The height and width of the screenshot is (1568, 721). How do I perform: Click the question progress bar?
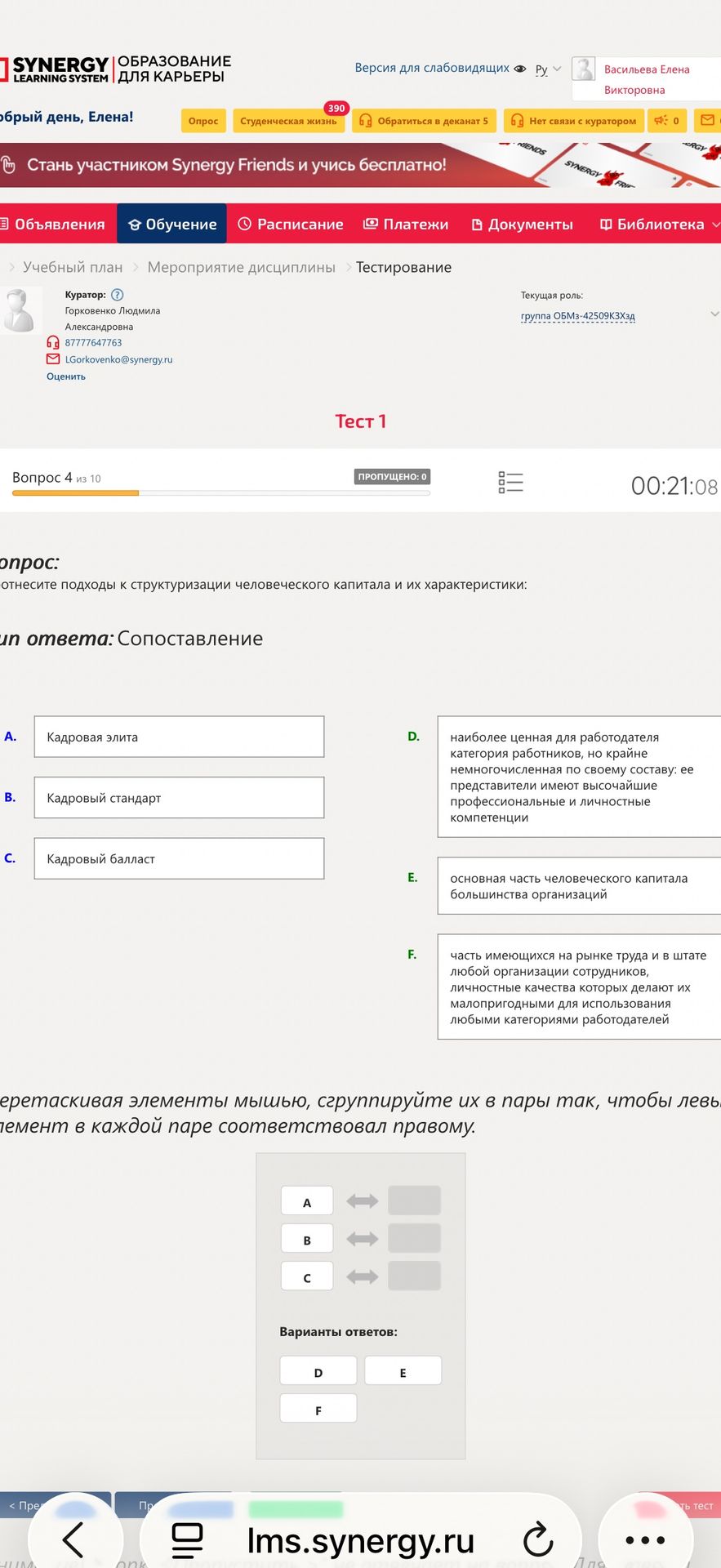click(x=221, y=493)
